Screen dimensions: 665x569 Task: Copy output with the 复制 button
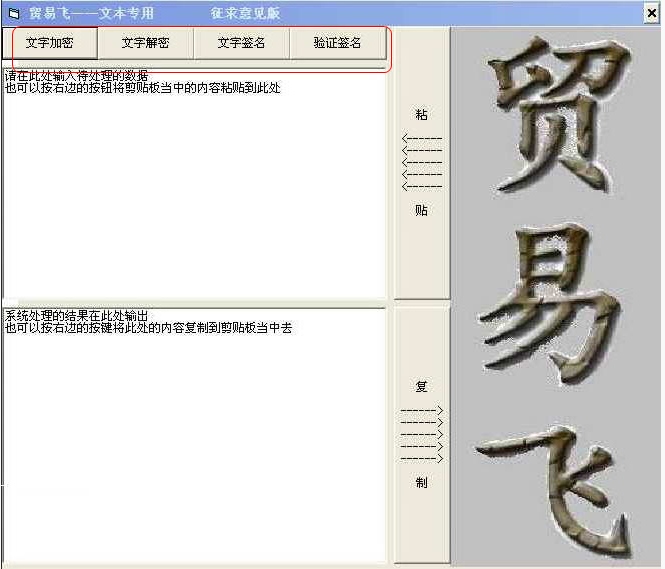[x=422, y=434]
